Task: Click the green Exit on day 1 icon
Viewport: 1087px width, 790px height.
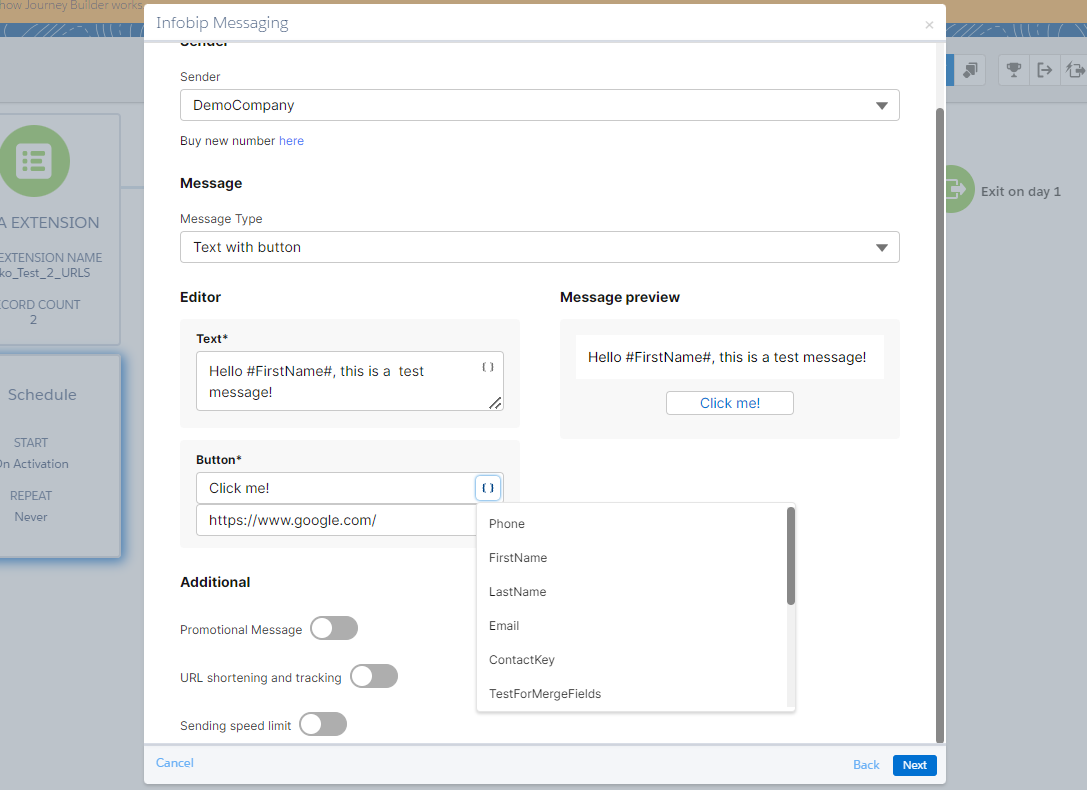Action: 959,189
